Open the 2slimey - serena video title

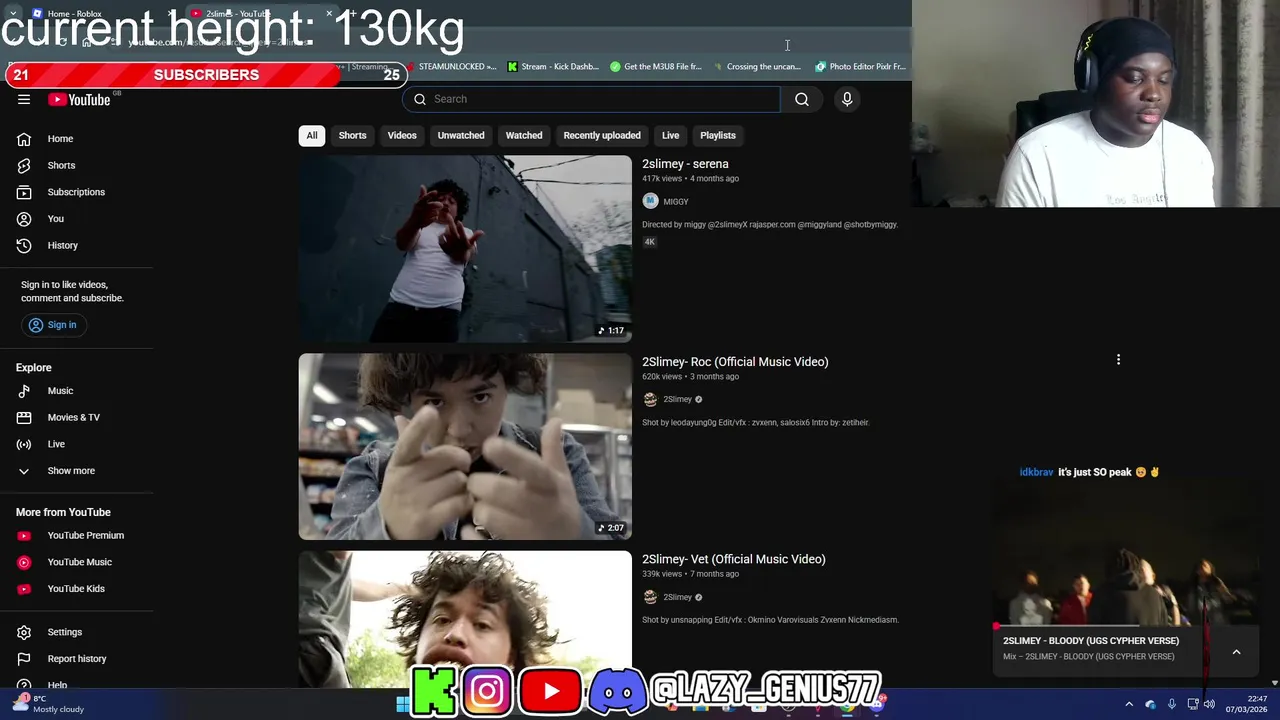(x=685, y=164)
